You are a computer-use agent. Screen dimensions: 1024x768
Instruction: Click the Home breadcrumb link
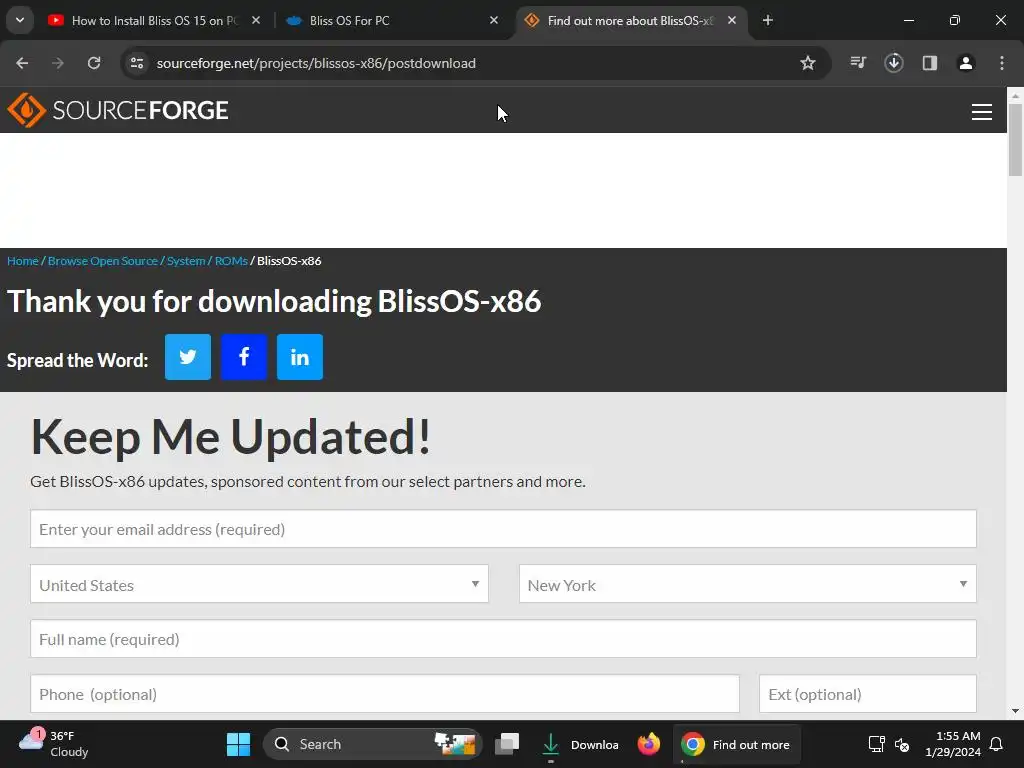click(23, 261)
